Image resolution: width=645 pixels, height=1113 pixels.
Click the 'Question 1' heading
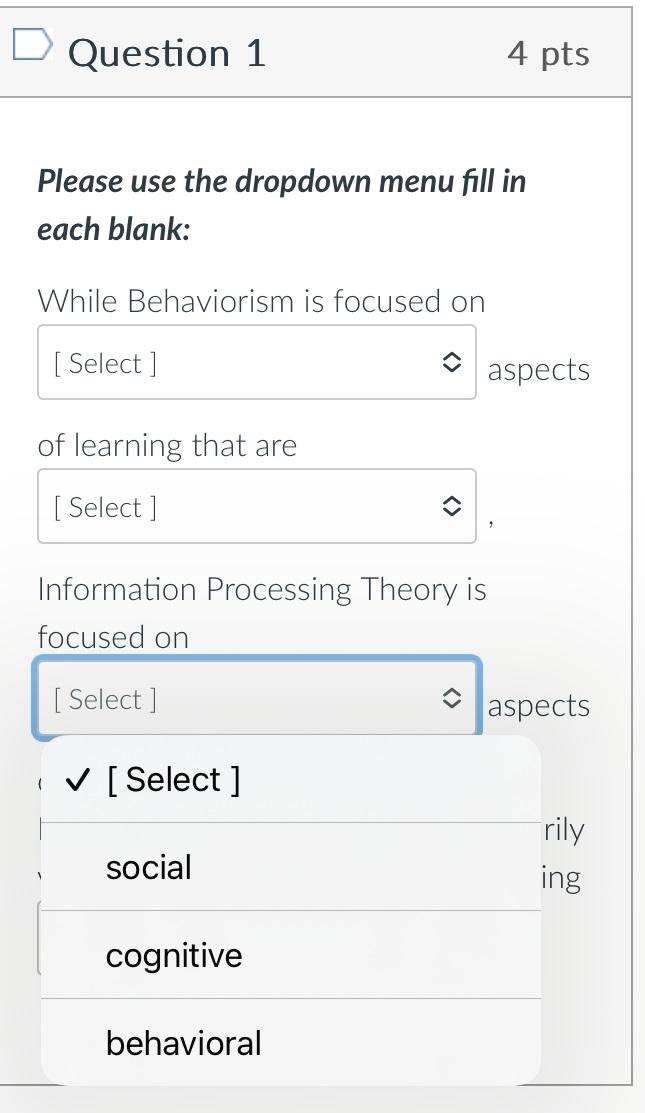[x=167, y=52]
